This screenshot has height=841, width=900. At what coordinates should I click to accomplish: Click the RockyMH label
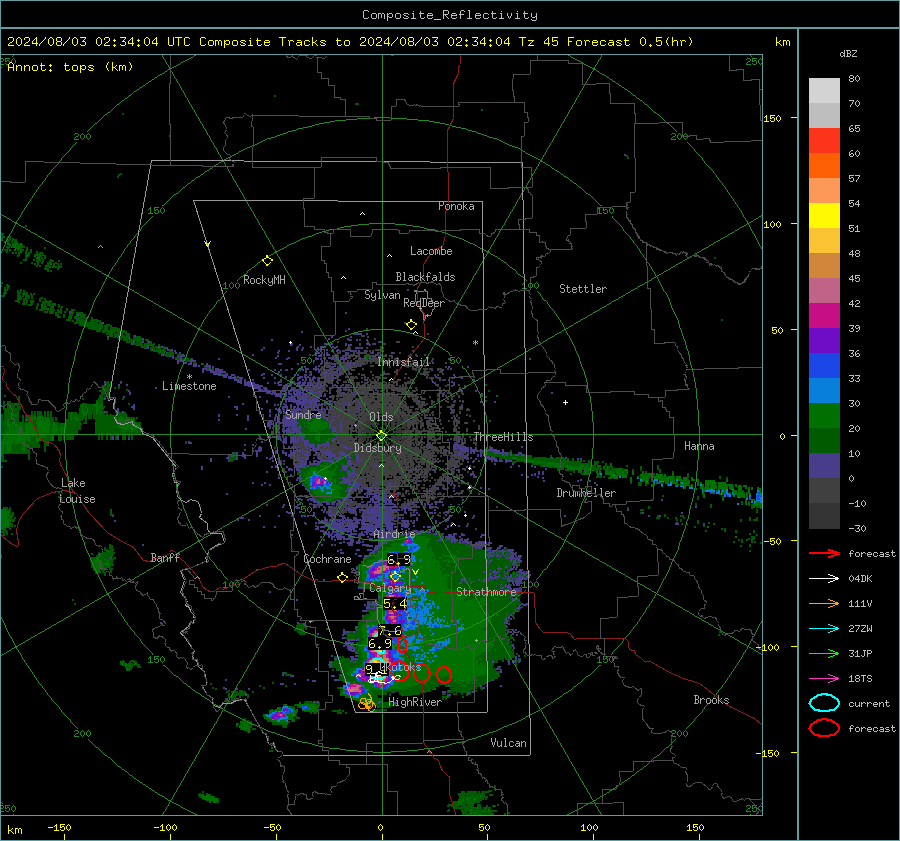[264, 280]
